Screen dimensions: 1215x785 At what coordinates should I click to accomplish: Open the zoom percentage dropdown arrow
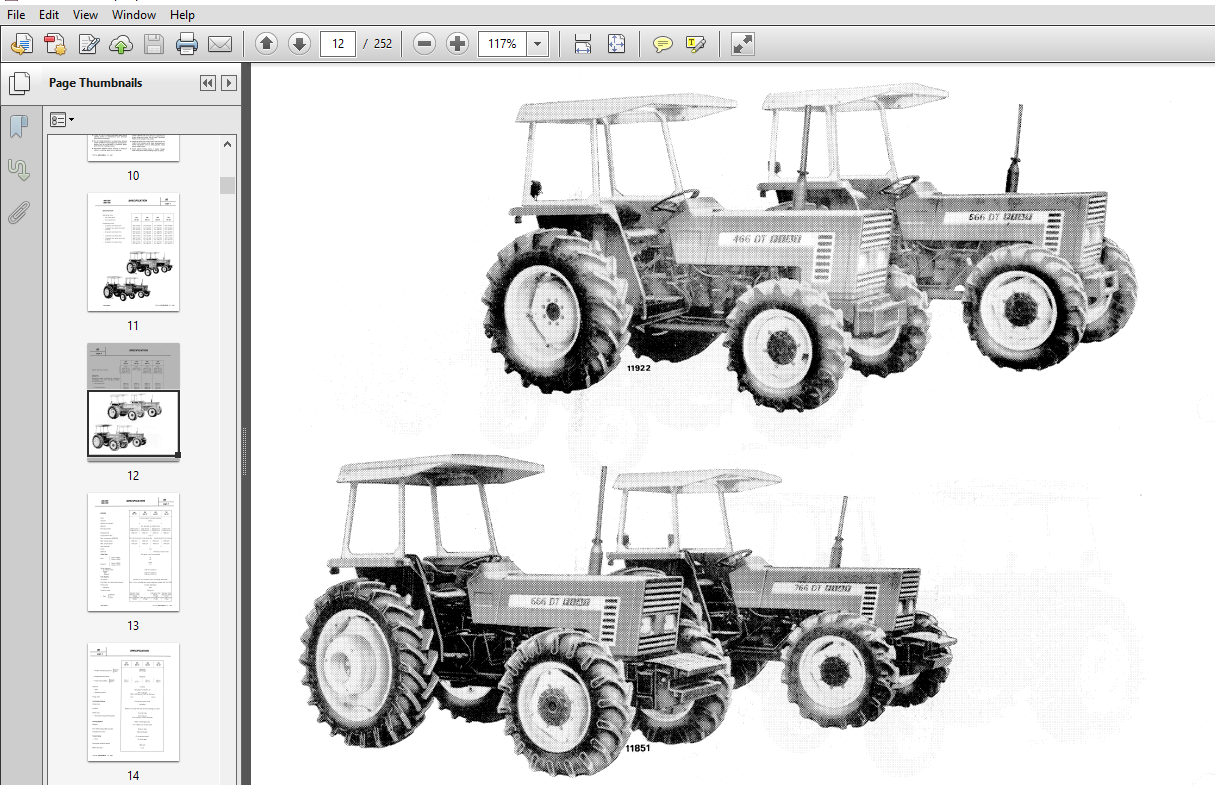538,44
